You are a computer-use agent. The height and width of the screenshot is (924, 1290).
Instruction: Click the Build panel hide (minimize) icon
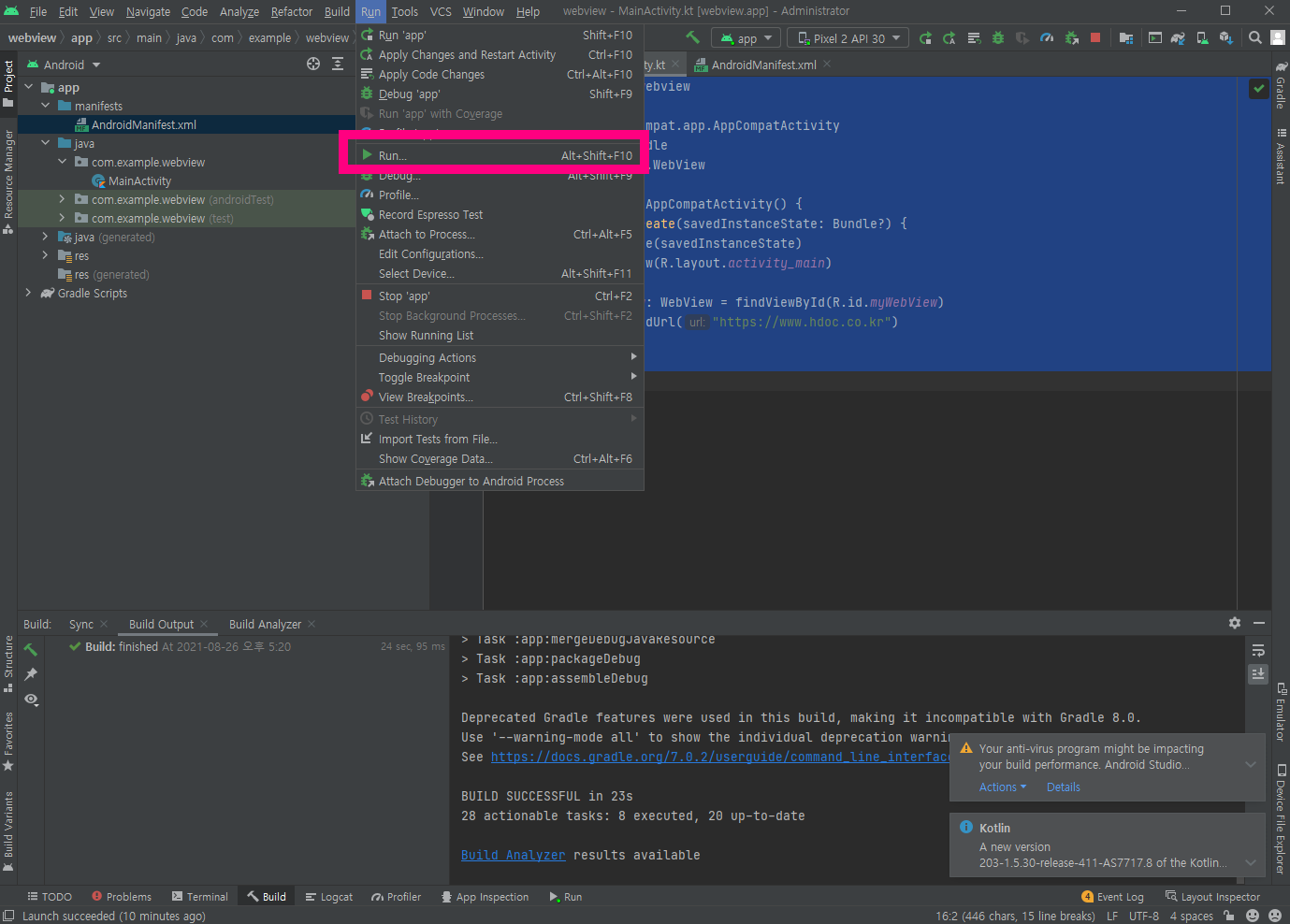click(x=1259, y=623)
